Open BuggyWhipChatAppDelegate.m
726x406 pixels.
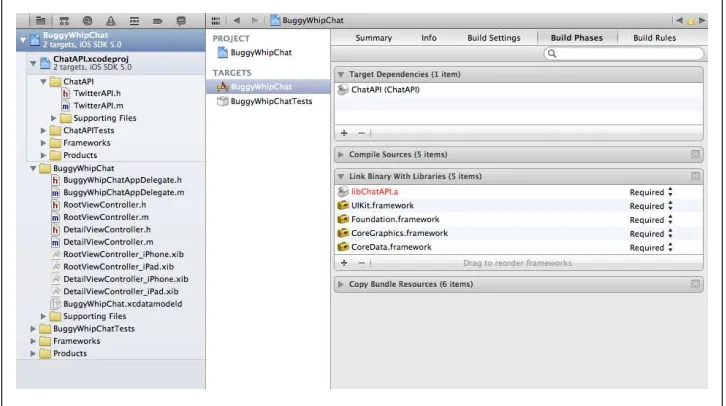tap(124, 193)
